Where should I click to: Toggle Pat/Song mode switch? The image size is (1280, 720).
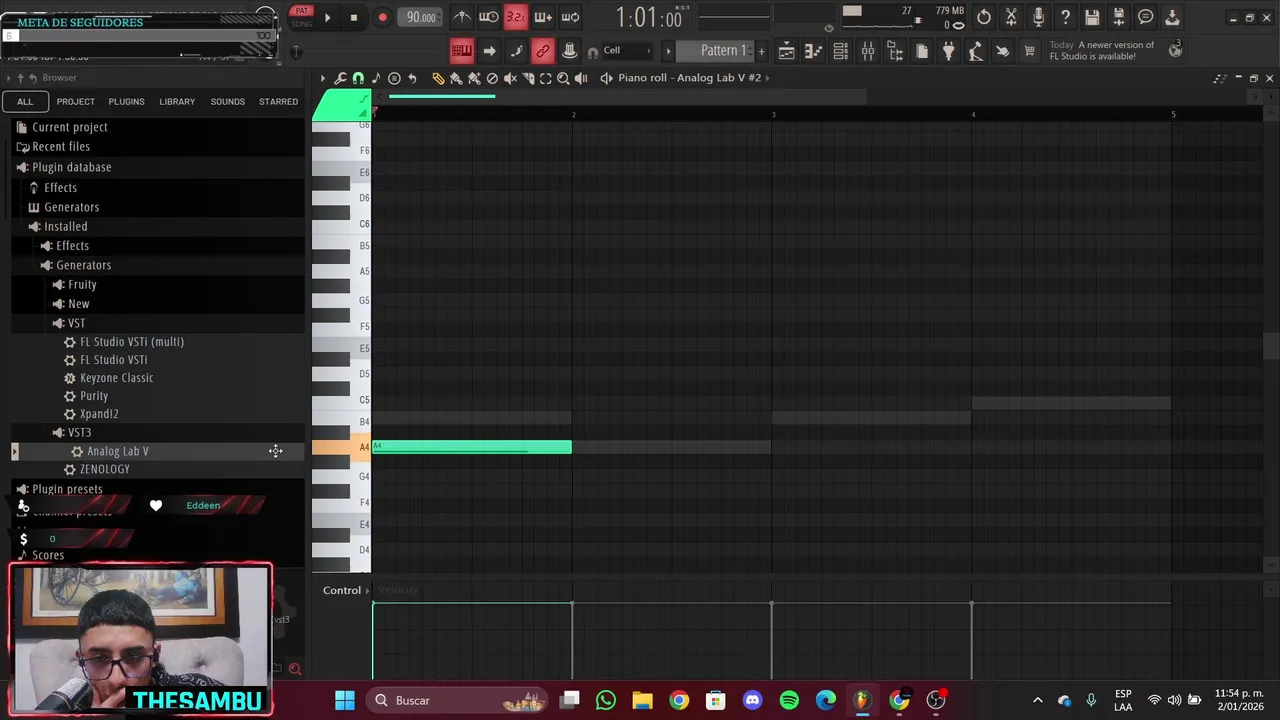click(x=301, y=16)
